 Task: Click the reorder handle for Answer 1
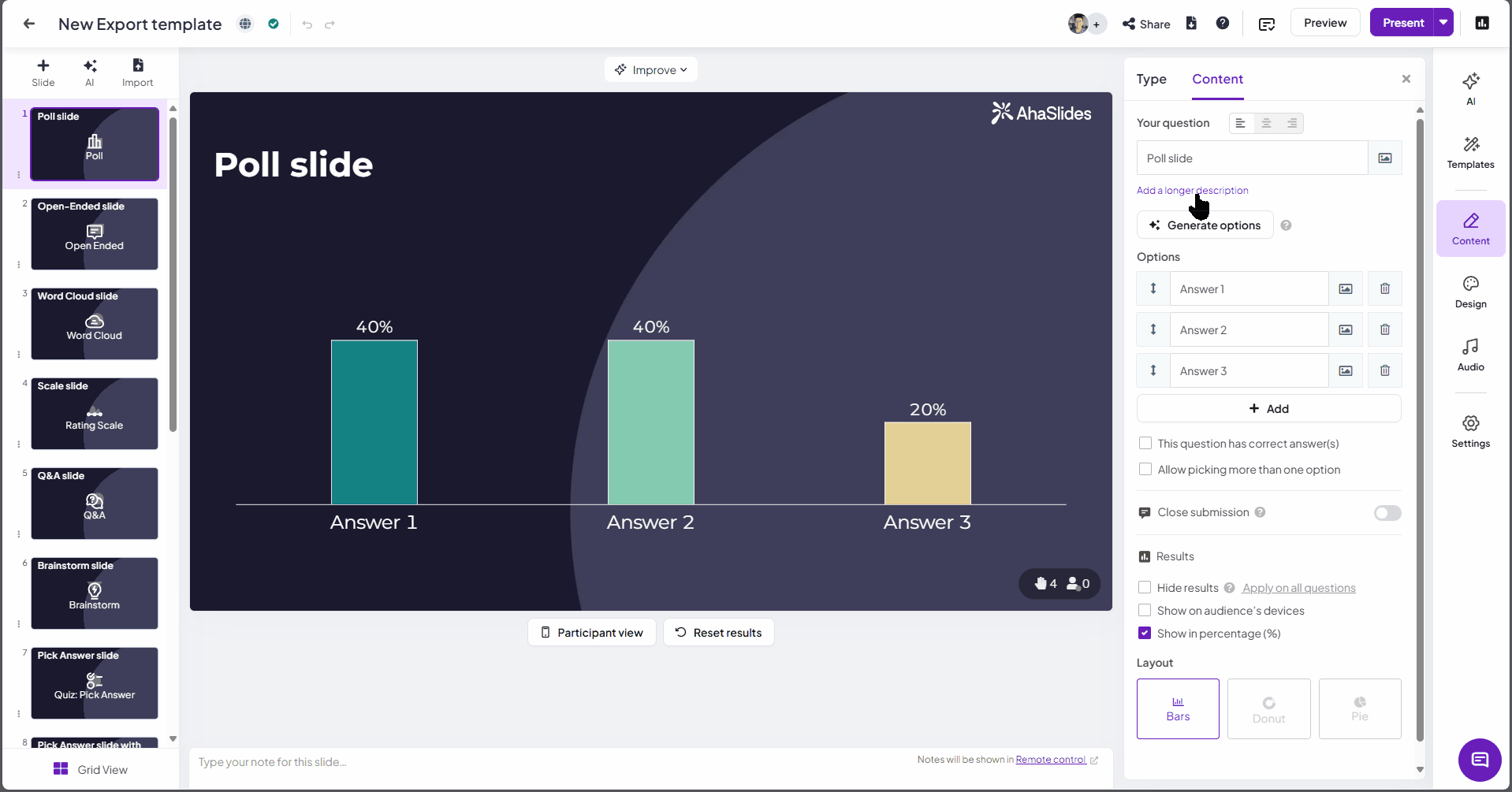(x=1153, y=288)
